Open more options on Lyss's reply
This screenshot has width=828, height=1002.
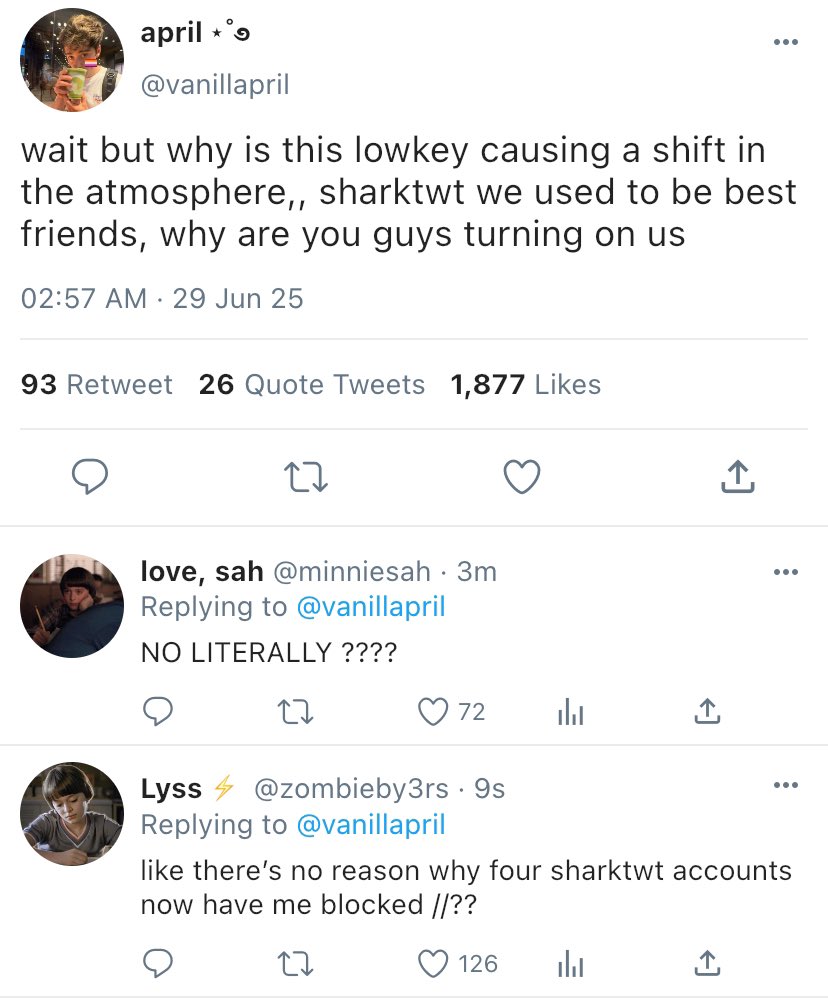(x=786, y=785)
